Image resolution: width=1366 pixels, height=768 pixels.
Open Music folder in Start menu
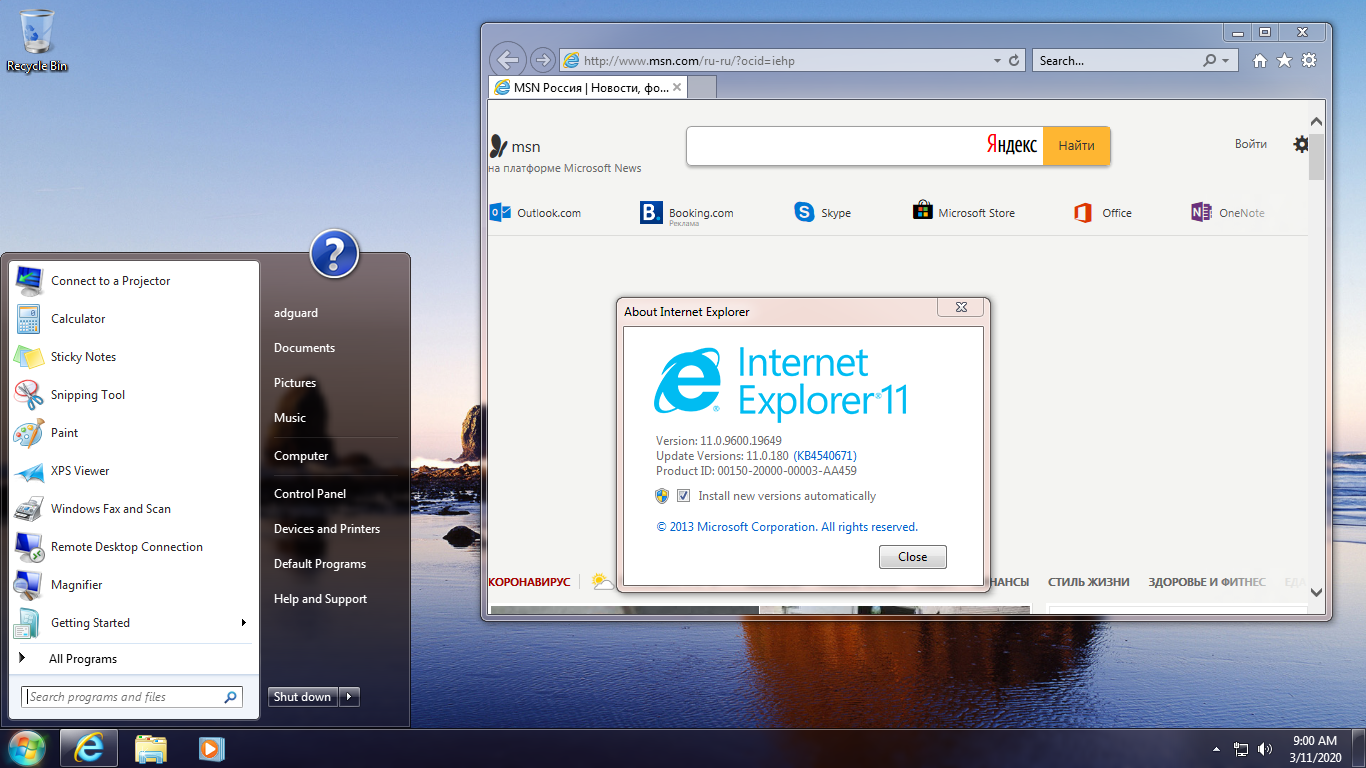tap(290, 418)
